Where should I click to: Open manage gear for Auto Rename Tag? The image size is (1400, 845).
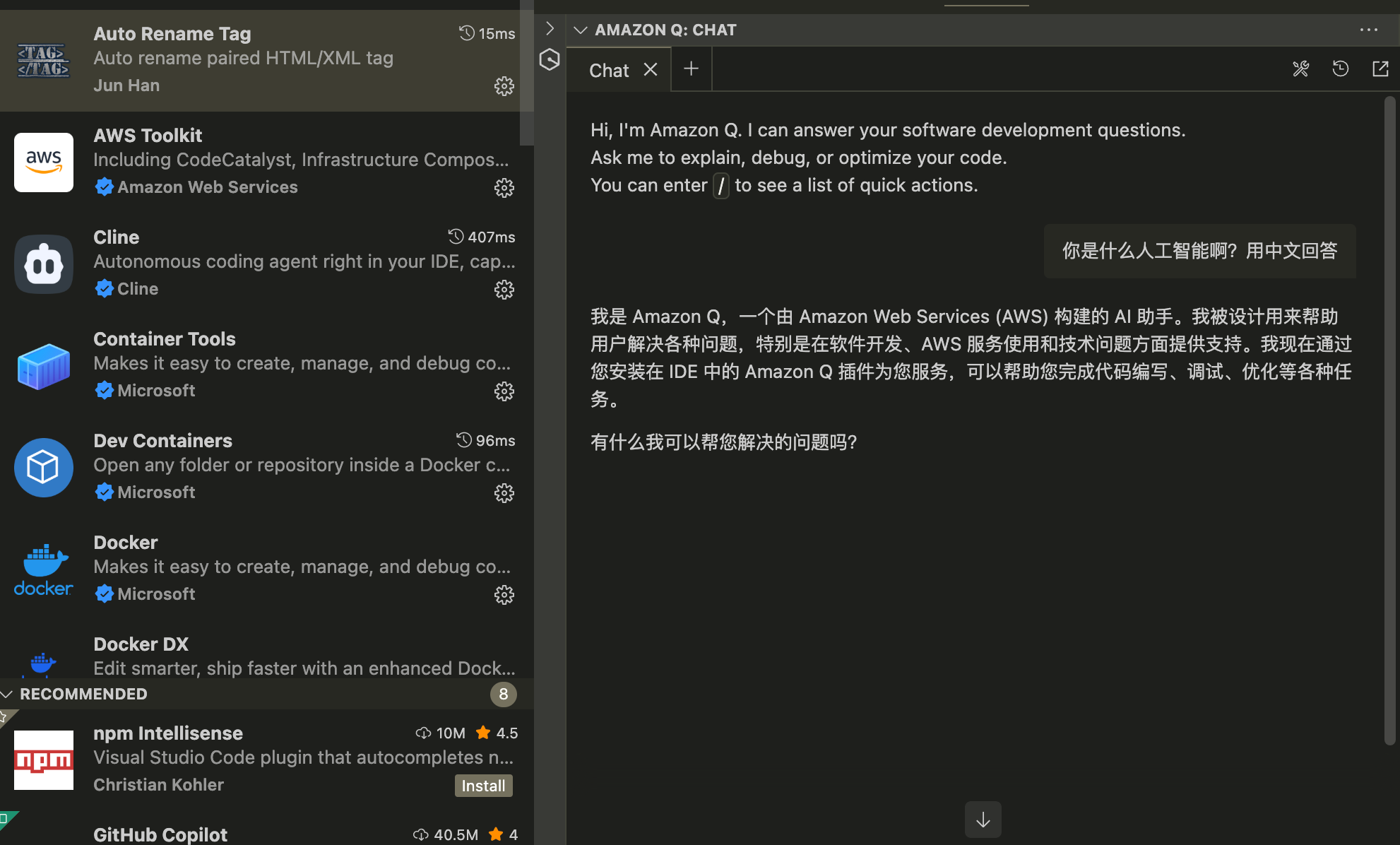[504, 86]
